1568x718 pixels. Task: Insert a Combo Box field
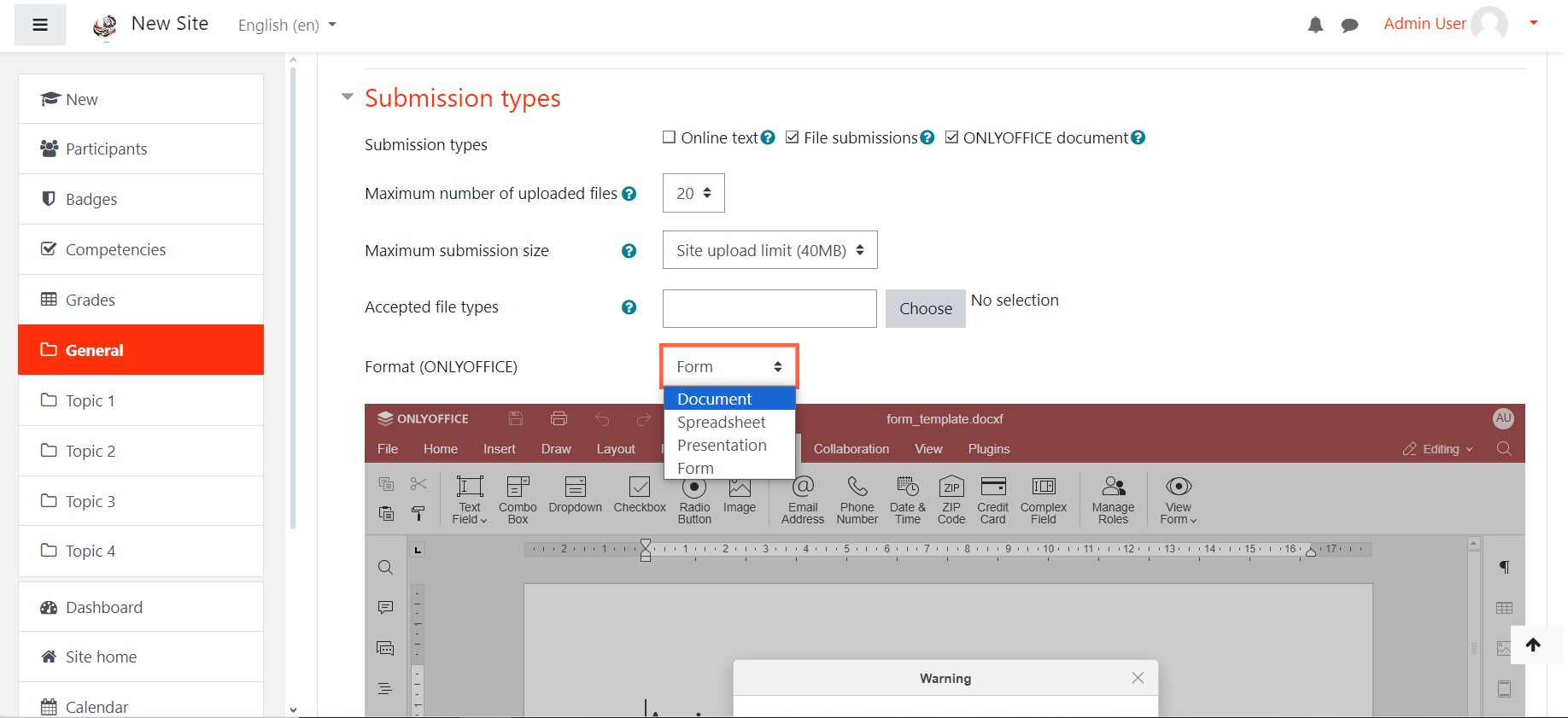pyautogui.click(x=518, y=499)
